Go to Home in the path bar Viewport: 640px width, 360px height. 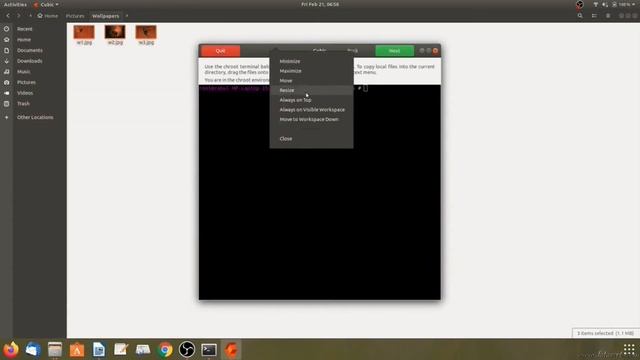48,16
